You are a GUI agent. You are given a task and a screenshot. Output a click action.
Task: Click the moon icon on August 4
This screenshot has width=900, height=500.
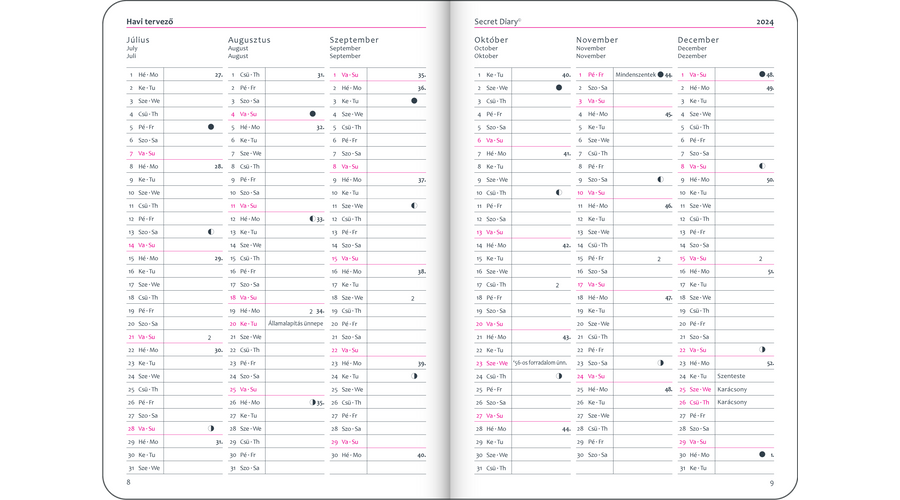(312, 114)
